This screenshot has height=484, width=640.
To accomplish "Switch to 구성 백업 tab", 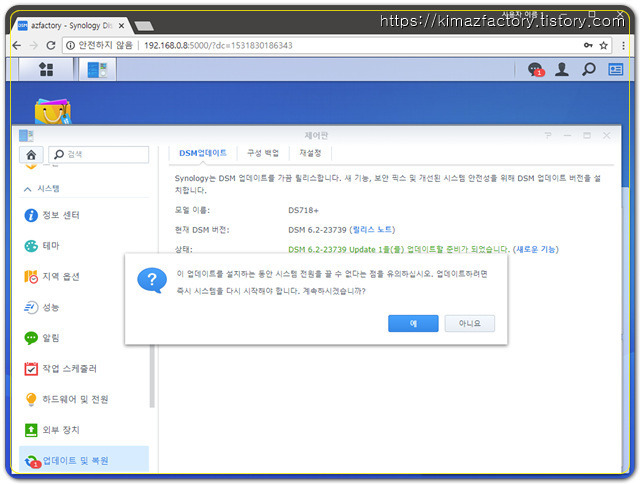I will point(263,153).
